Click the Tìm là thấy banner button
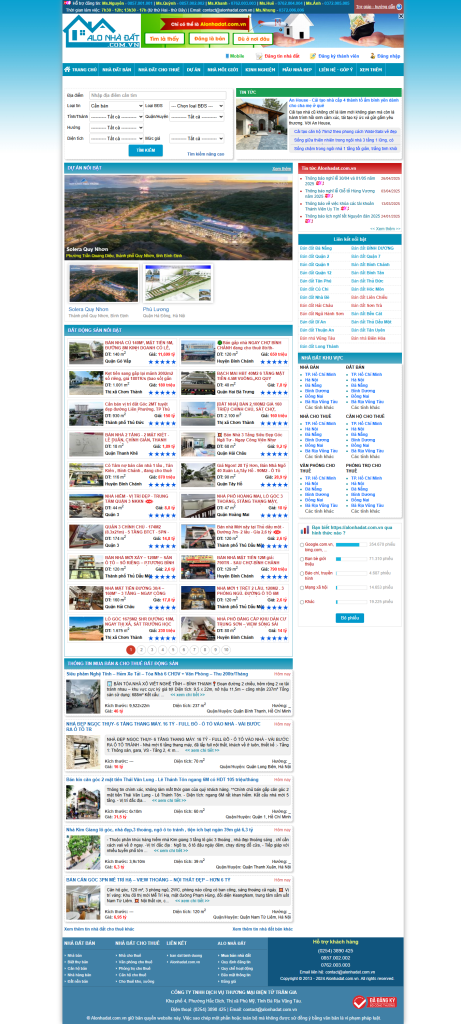 tap(164, 39)
